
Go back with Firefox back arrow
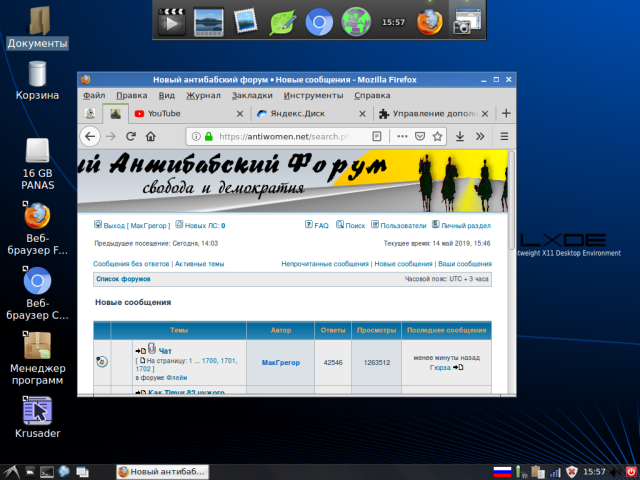(x=90, y=136)
